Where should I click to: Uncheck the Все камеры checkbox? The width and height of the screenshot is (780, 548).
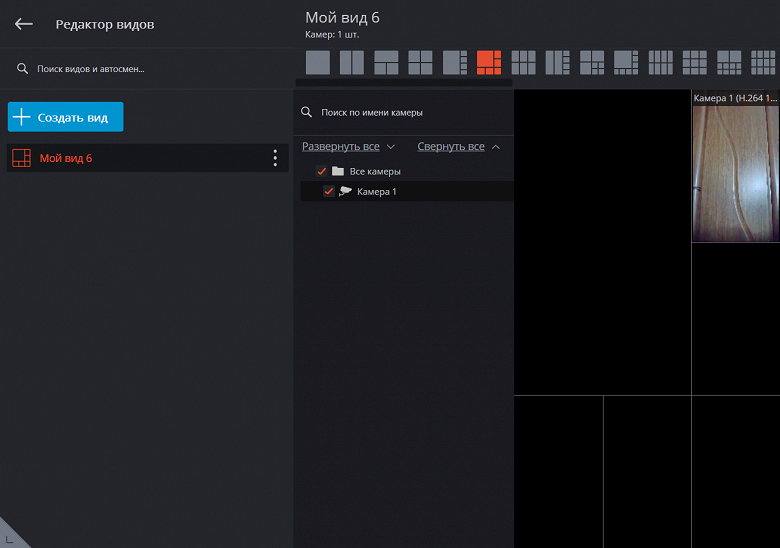click(321, 171)
